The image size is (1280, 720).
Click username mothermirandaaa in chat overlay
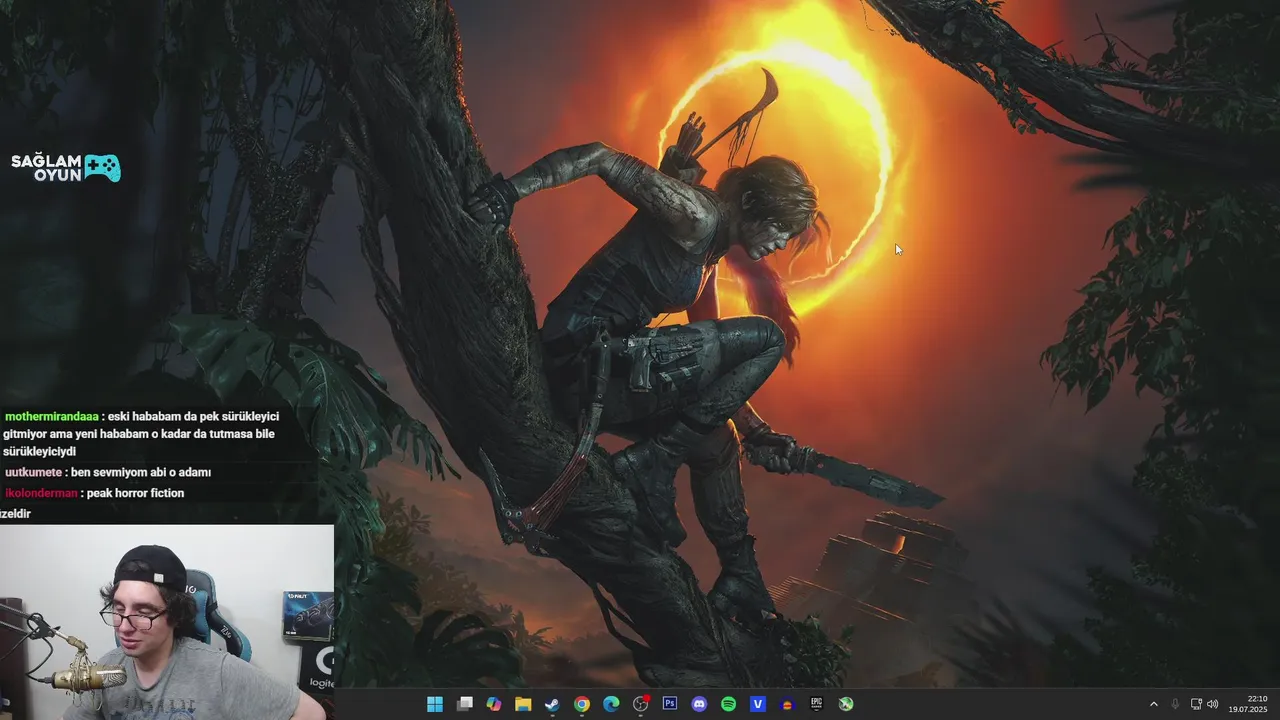coord(52,416)
